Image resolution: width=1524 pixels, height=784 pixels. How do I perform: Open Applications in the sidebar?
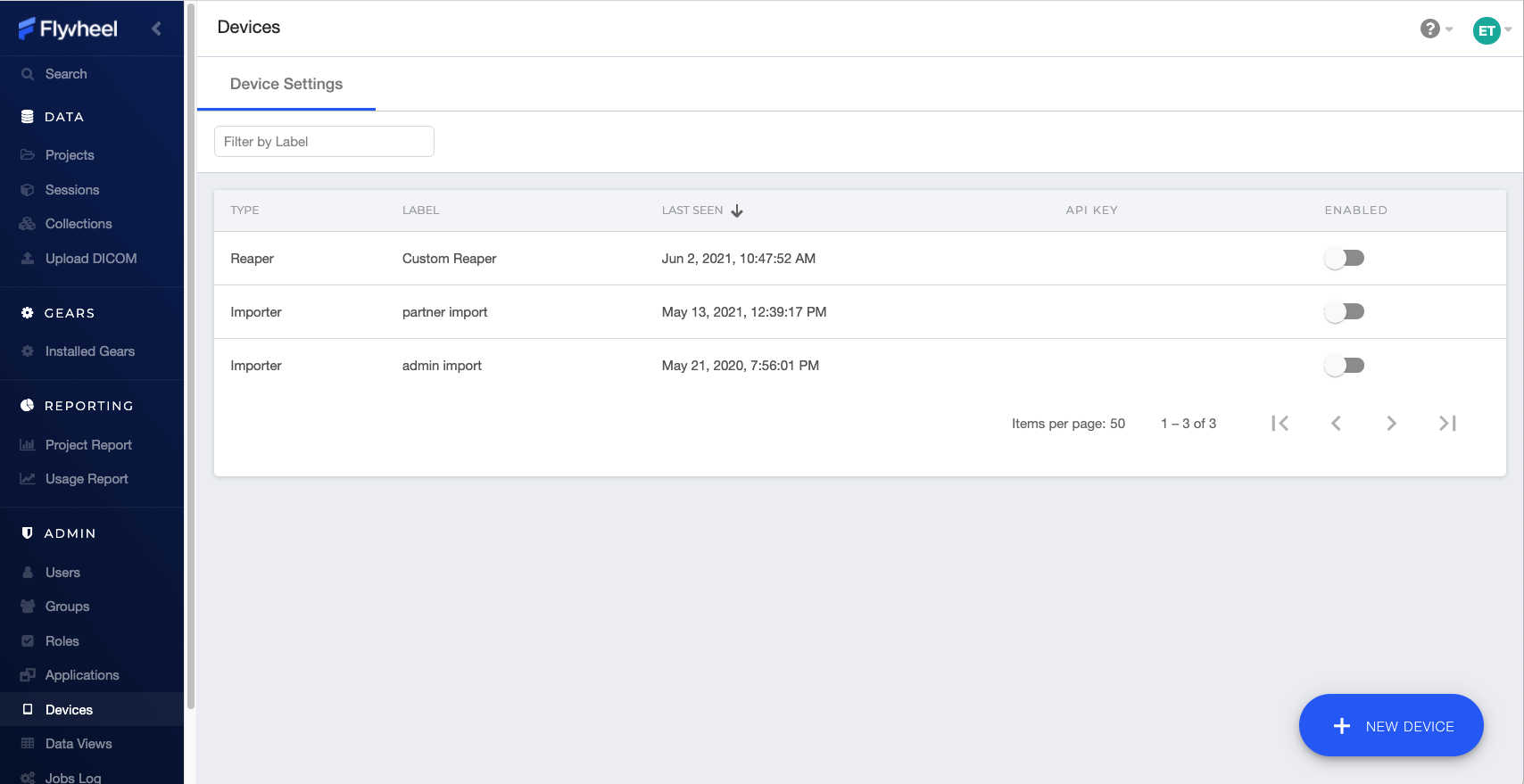tap(82, 675)
